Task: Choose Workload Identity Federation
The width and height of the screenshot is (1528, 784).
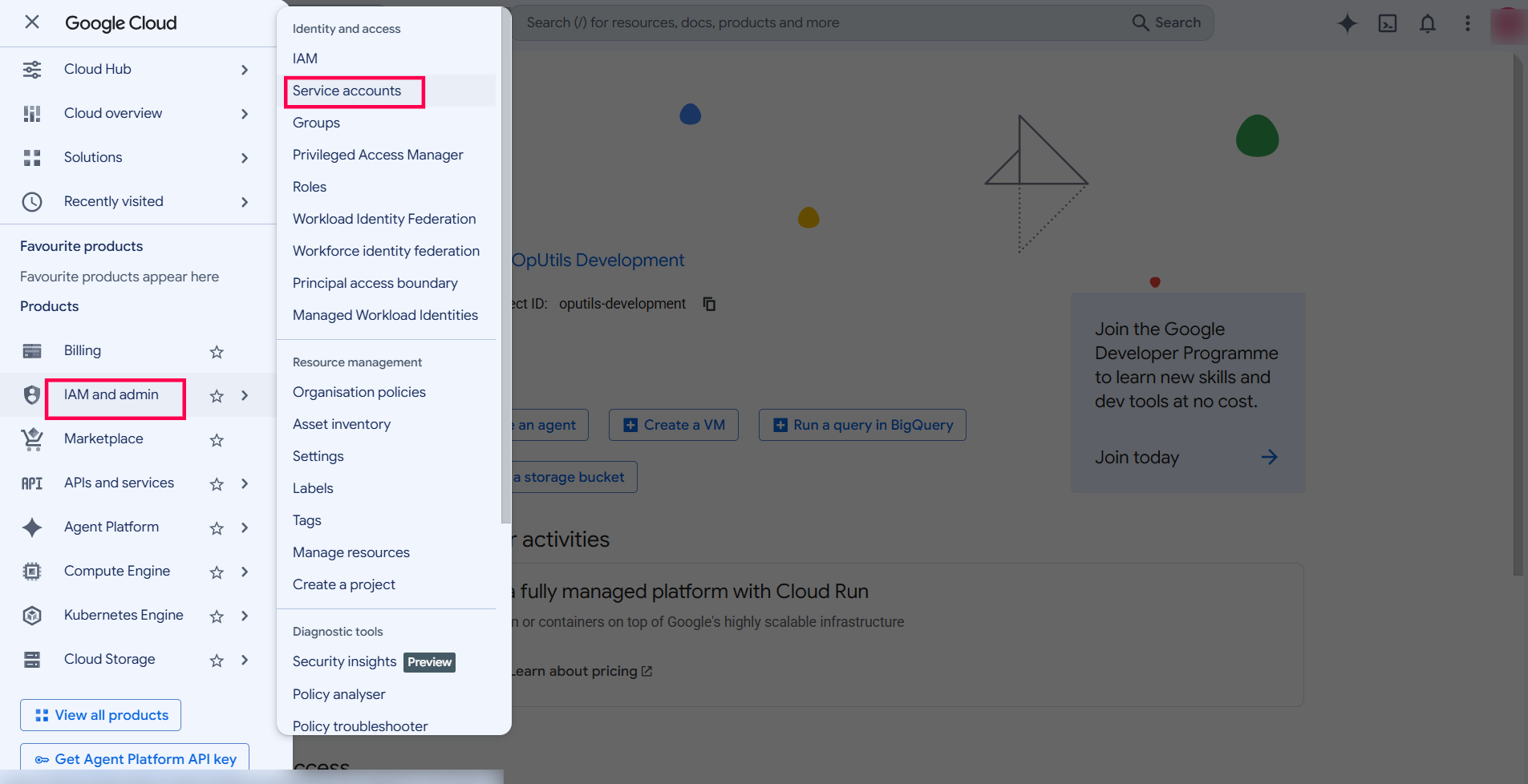Action: tap(384, 219)
